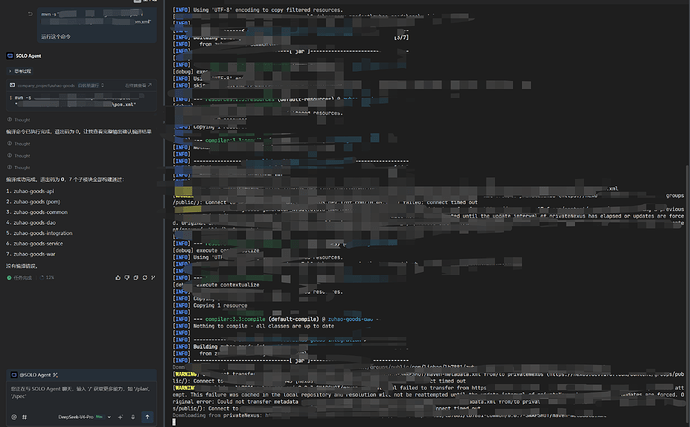Click the terminal icon in the command card header

point(12,85)
